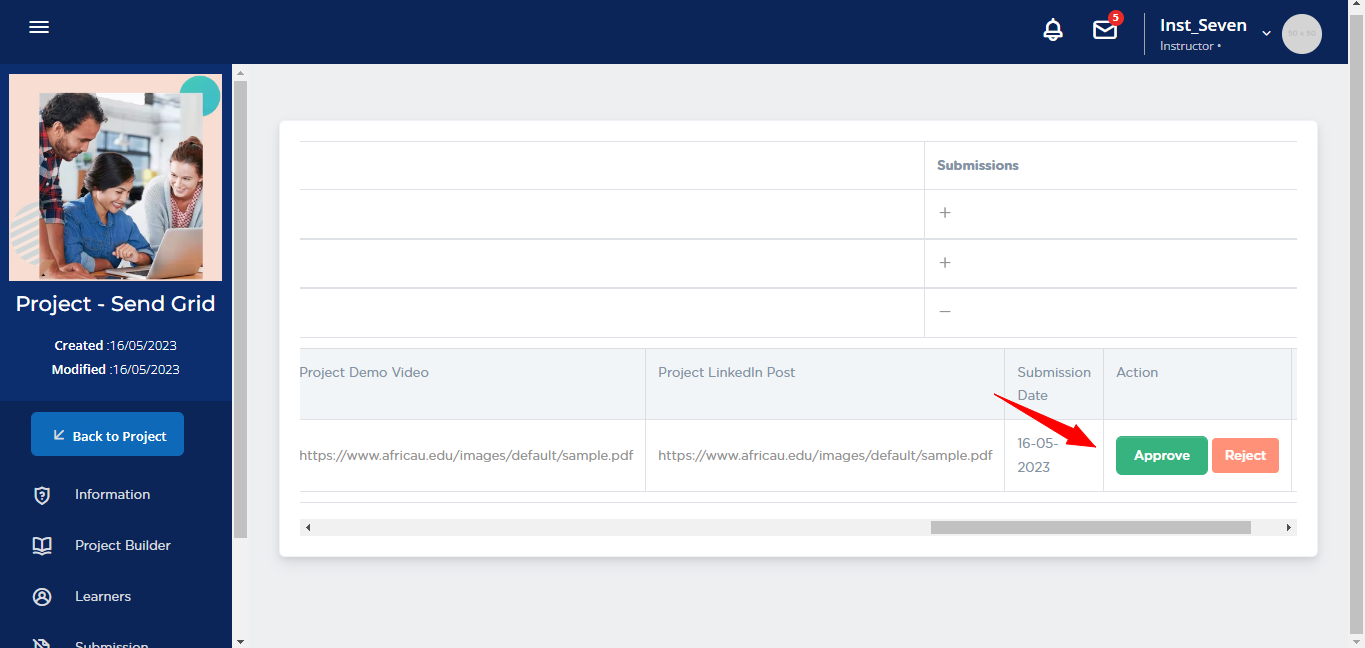Open the Learners menu item
Screen dimensions: 1365x648
pos(103,597)
